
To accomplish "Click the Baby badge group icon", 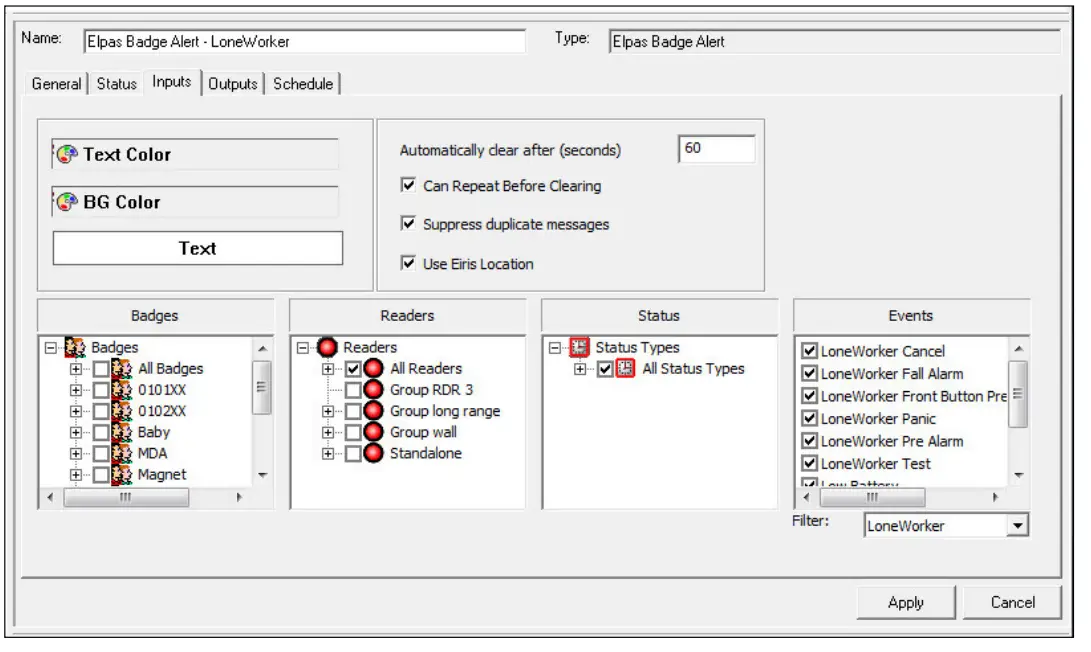I will coord(122,432).
